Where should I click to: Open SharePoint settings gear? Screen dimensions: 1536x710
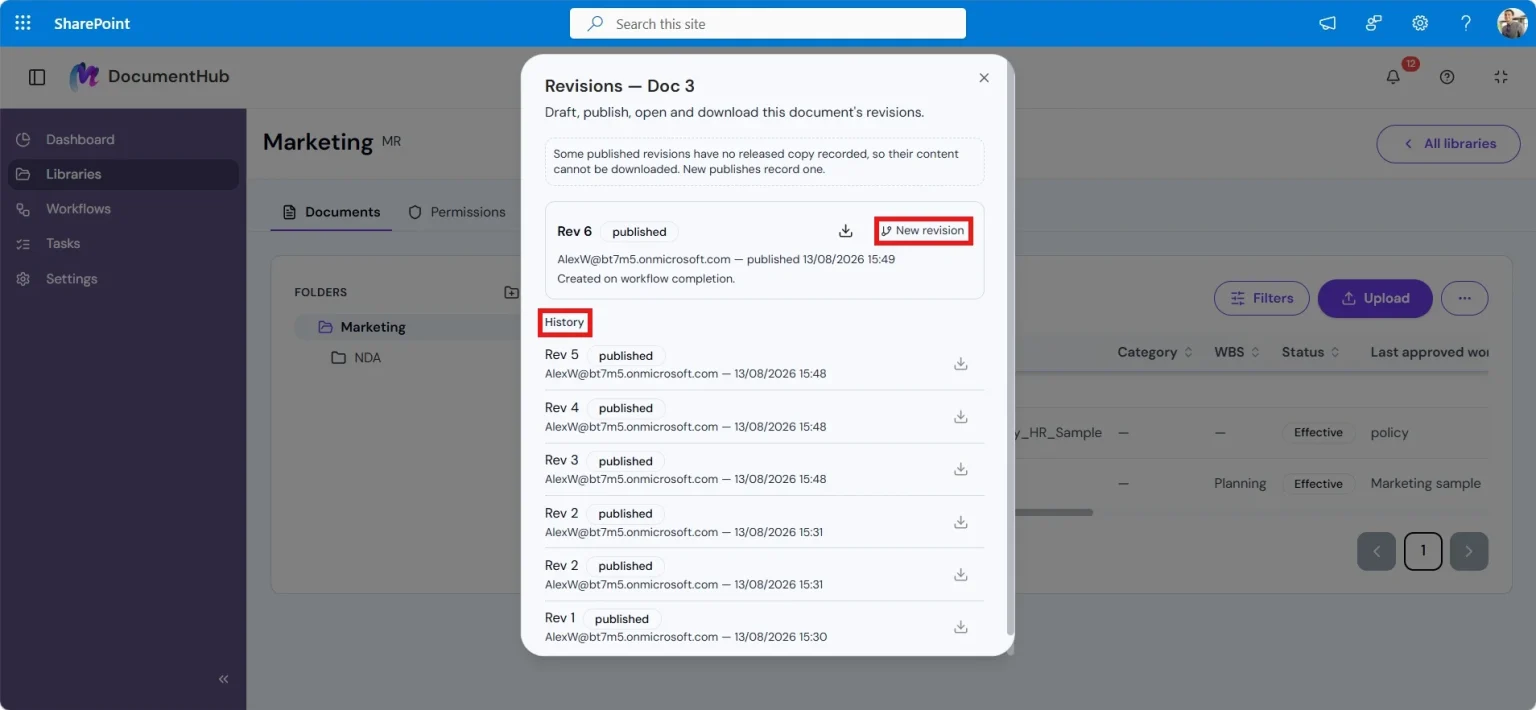point(1420,23)
